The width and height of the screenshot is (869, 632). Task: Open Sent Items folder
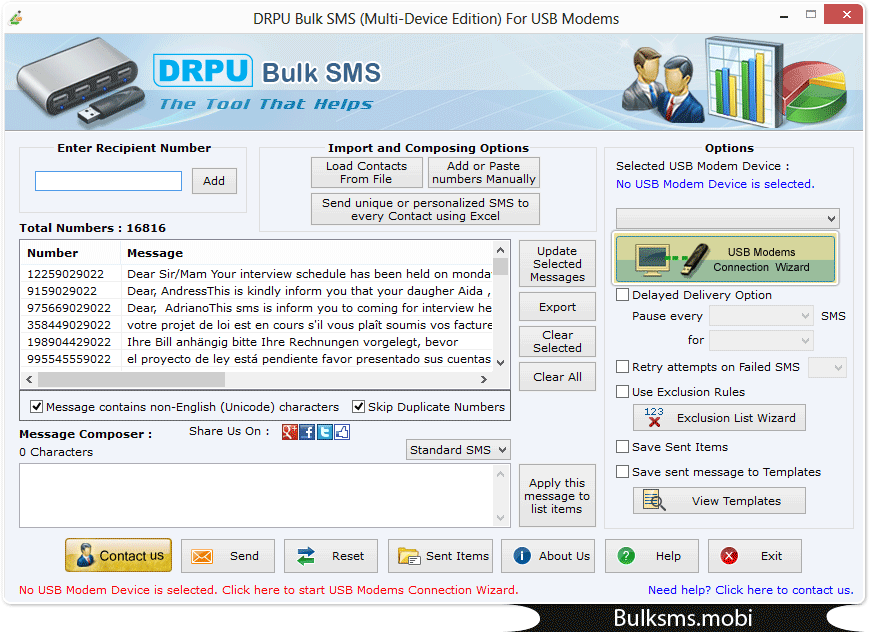coord(441,556)
